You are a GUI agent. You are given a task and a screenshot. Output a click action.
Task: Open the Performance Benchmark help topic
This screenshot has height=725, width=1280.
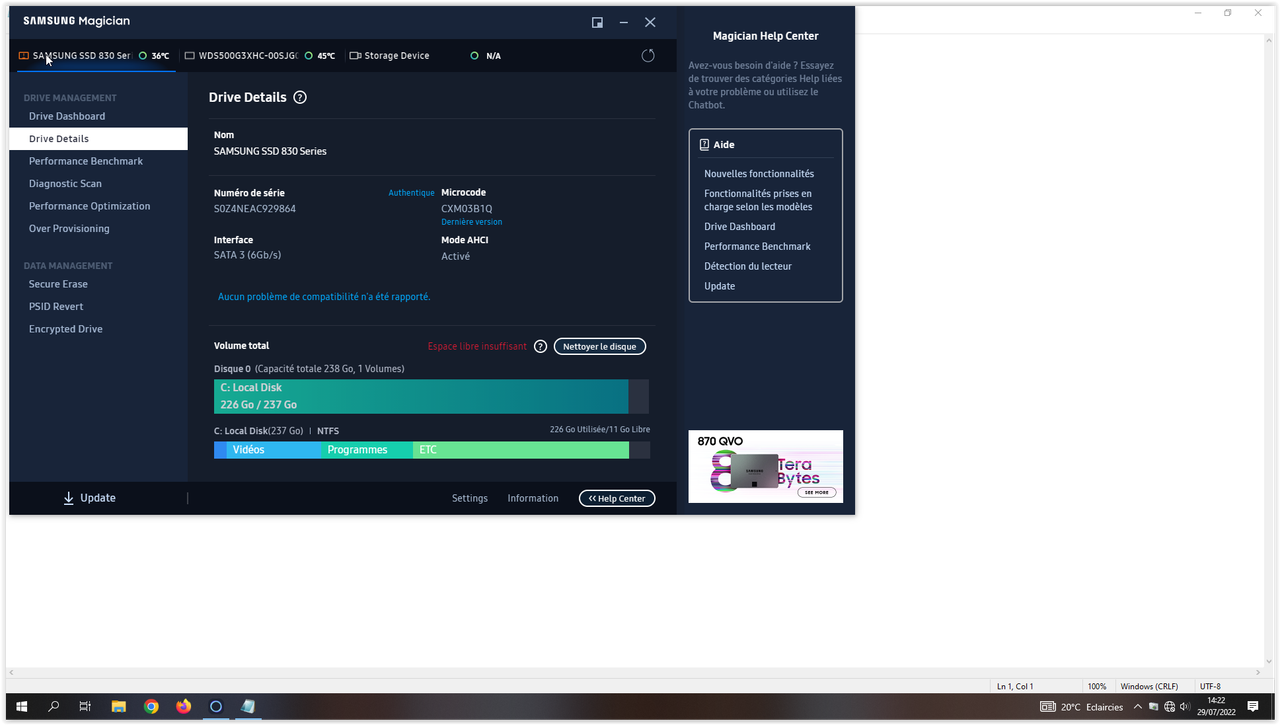(x=757, y=246)
